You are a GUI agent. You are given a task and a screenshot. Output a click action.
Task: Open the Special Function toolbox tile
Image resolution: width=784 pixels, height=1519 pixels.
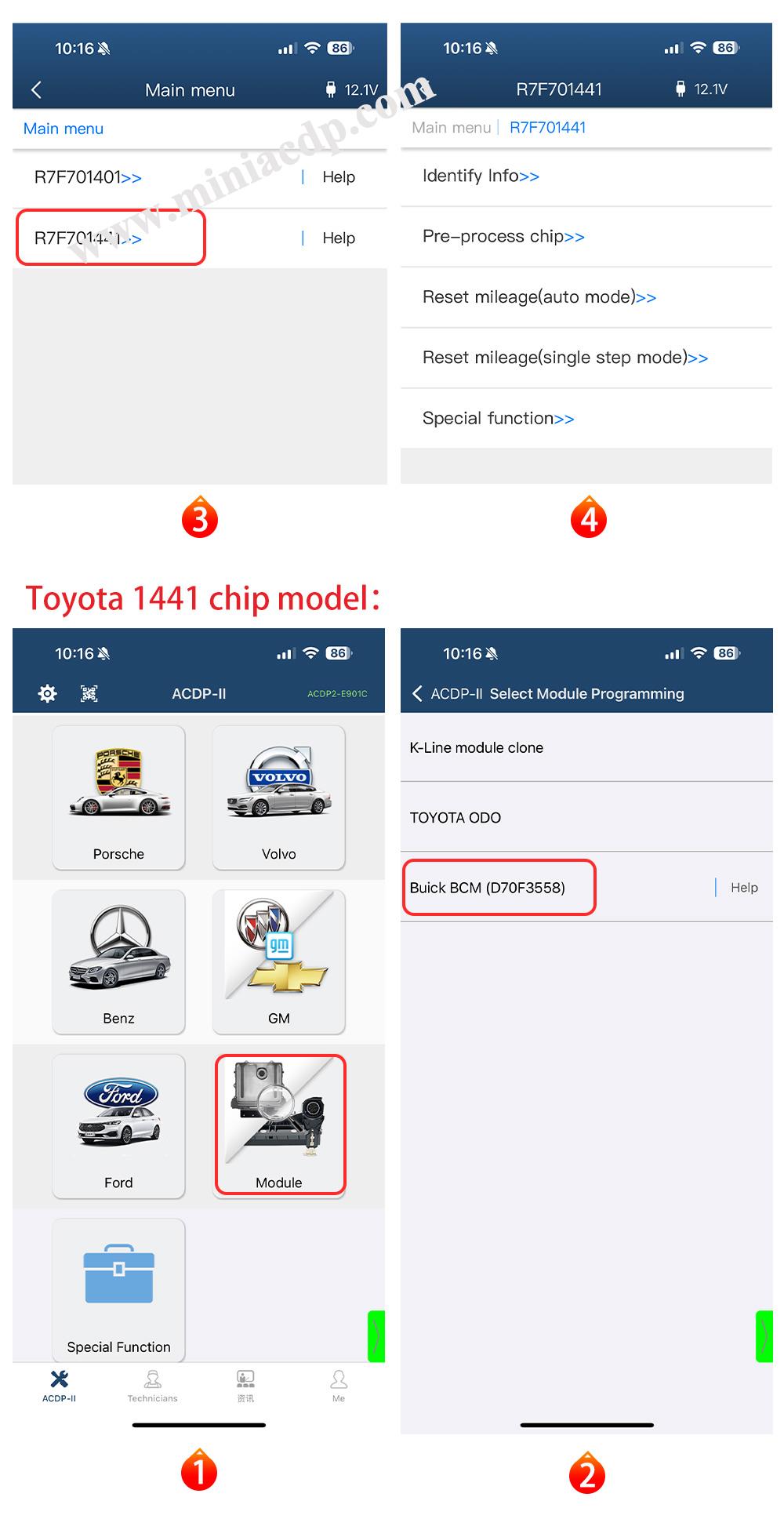(118, 1290)
